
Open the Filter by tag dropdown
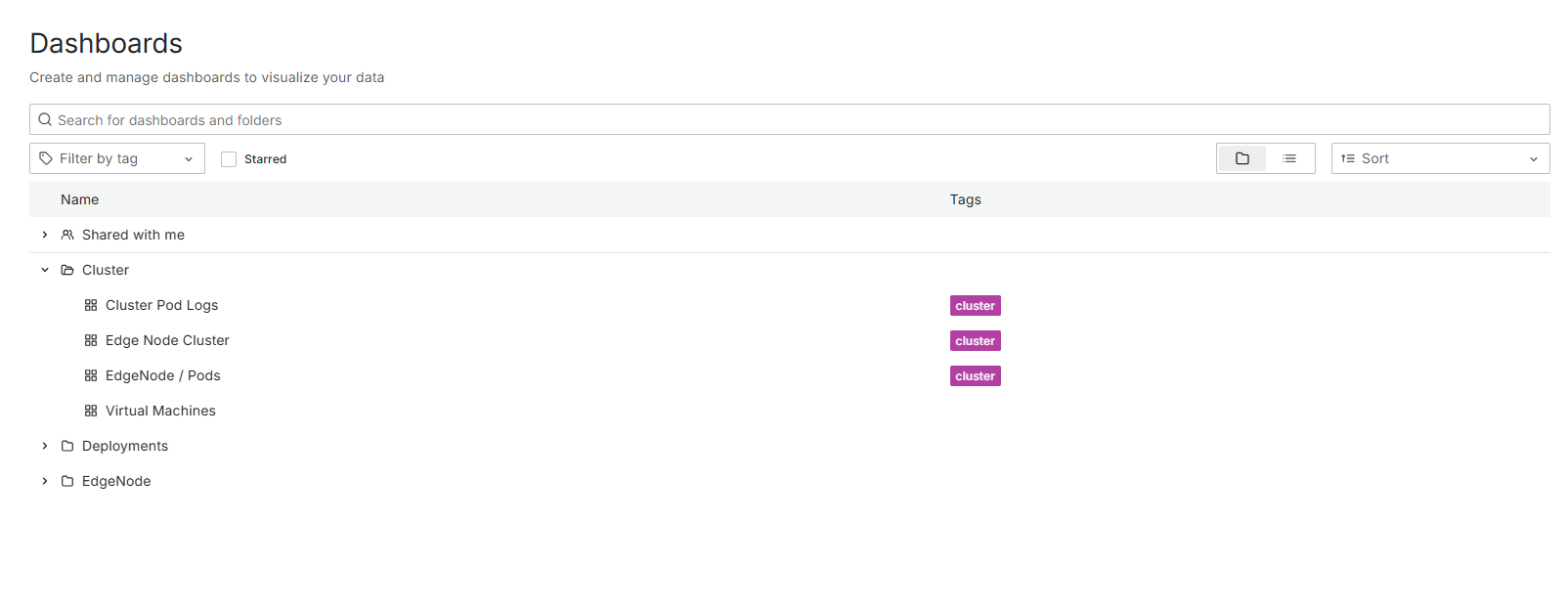117,158
